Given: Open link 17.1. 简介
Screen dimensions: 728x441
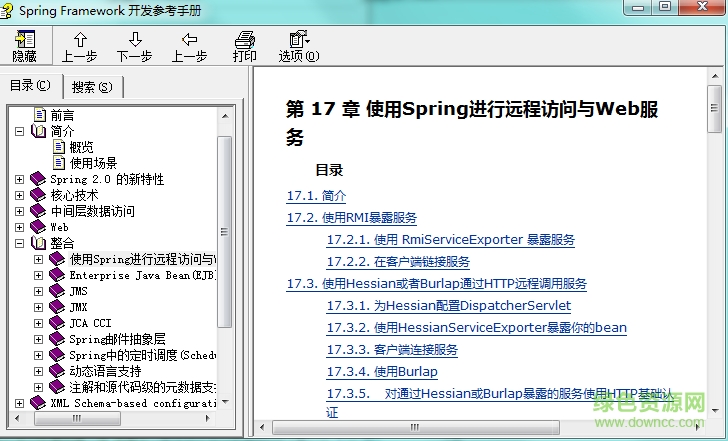Looking at the screenshot, I should pos(316,195).
